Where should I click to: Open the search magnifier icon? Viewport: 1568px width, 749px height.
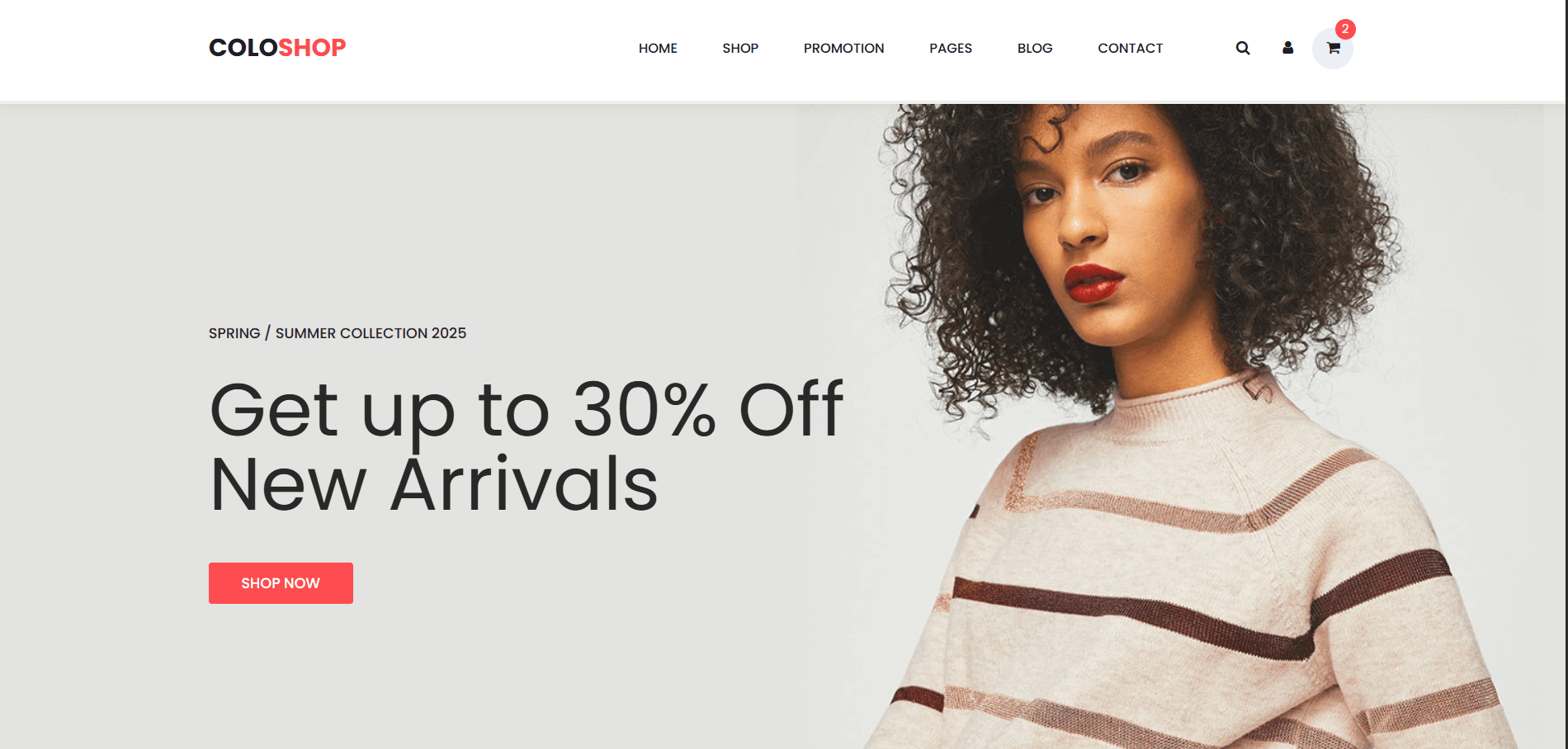pos(1243,48)
